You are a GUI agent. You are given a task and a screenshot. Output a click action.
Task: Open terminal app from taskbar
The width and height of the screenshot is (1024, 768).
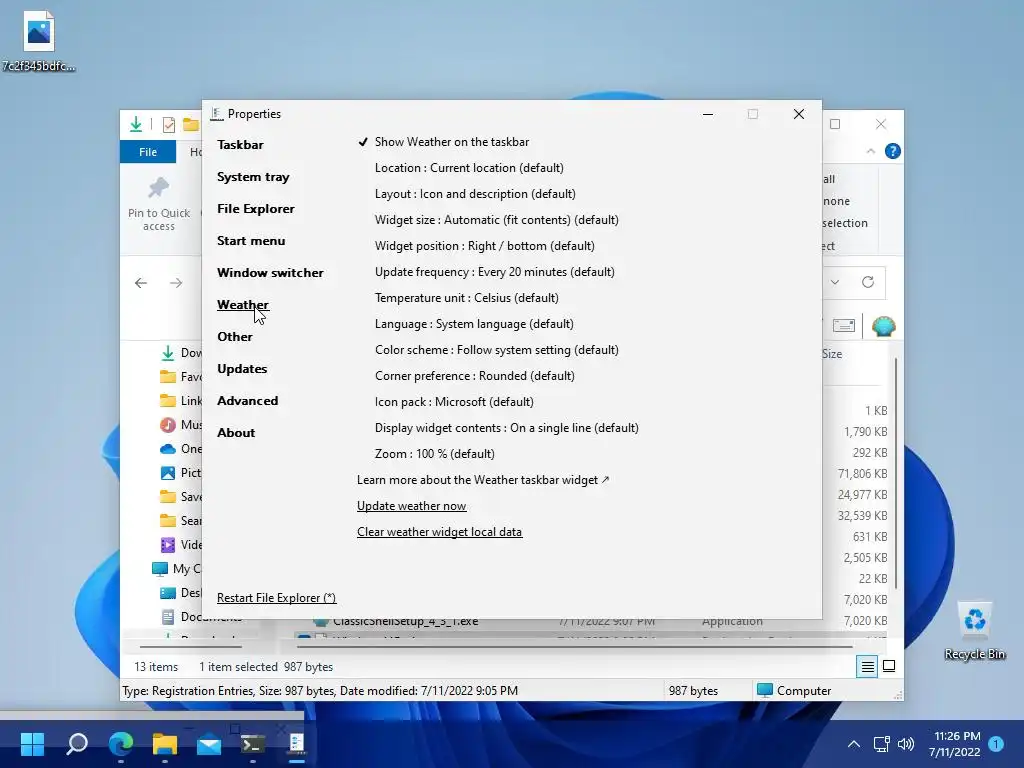tap(253, 743)
